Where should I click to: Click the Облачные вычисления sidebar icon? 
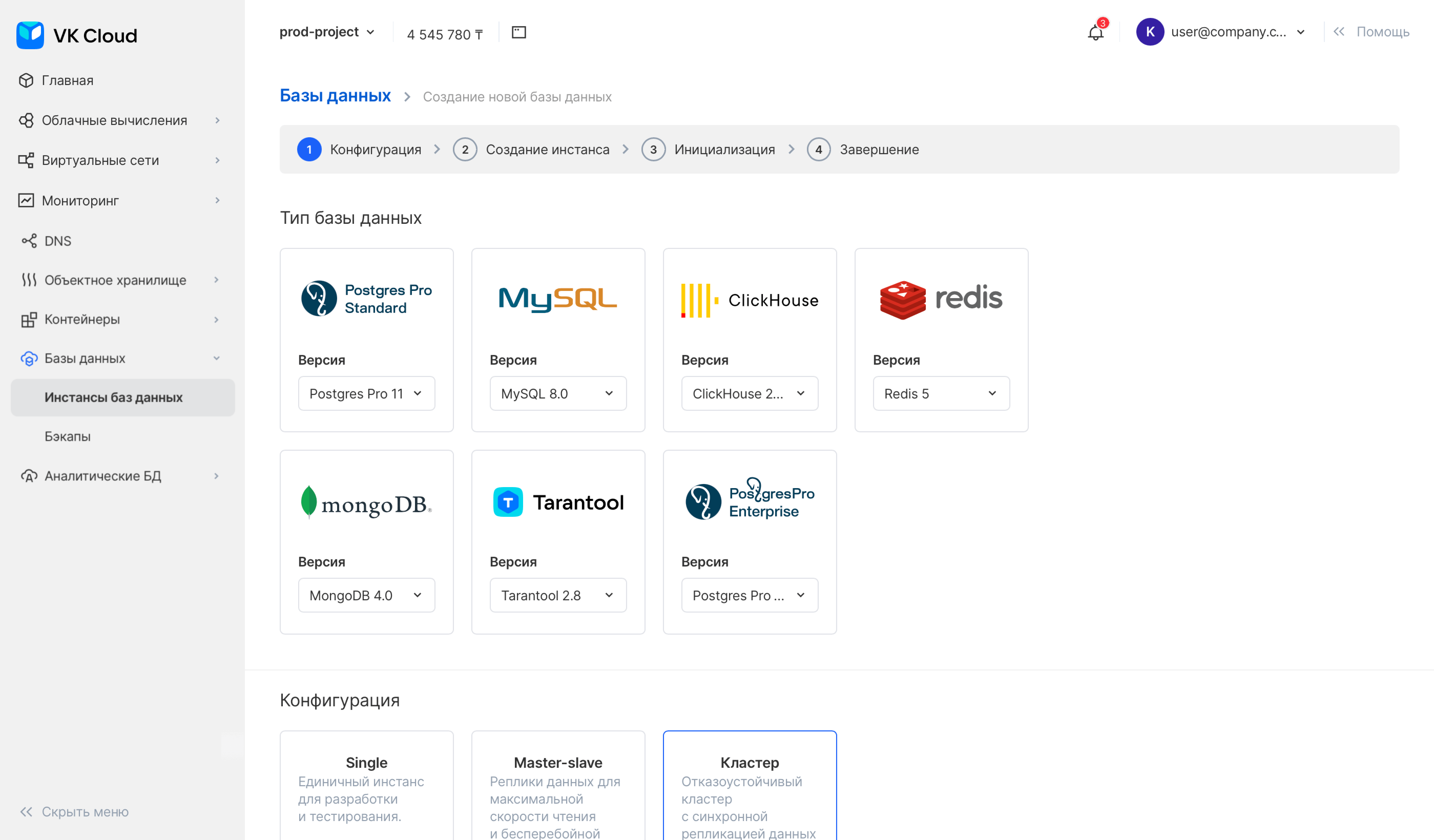click(x=26, y=120)
